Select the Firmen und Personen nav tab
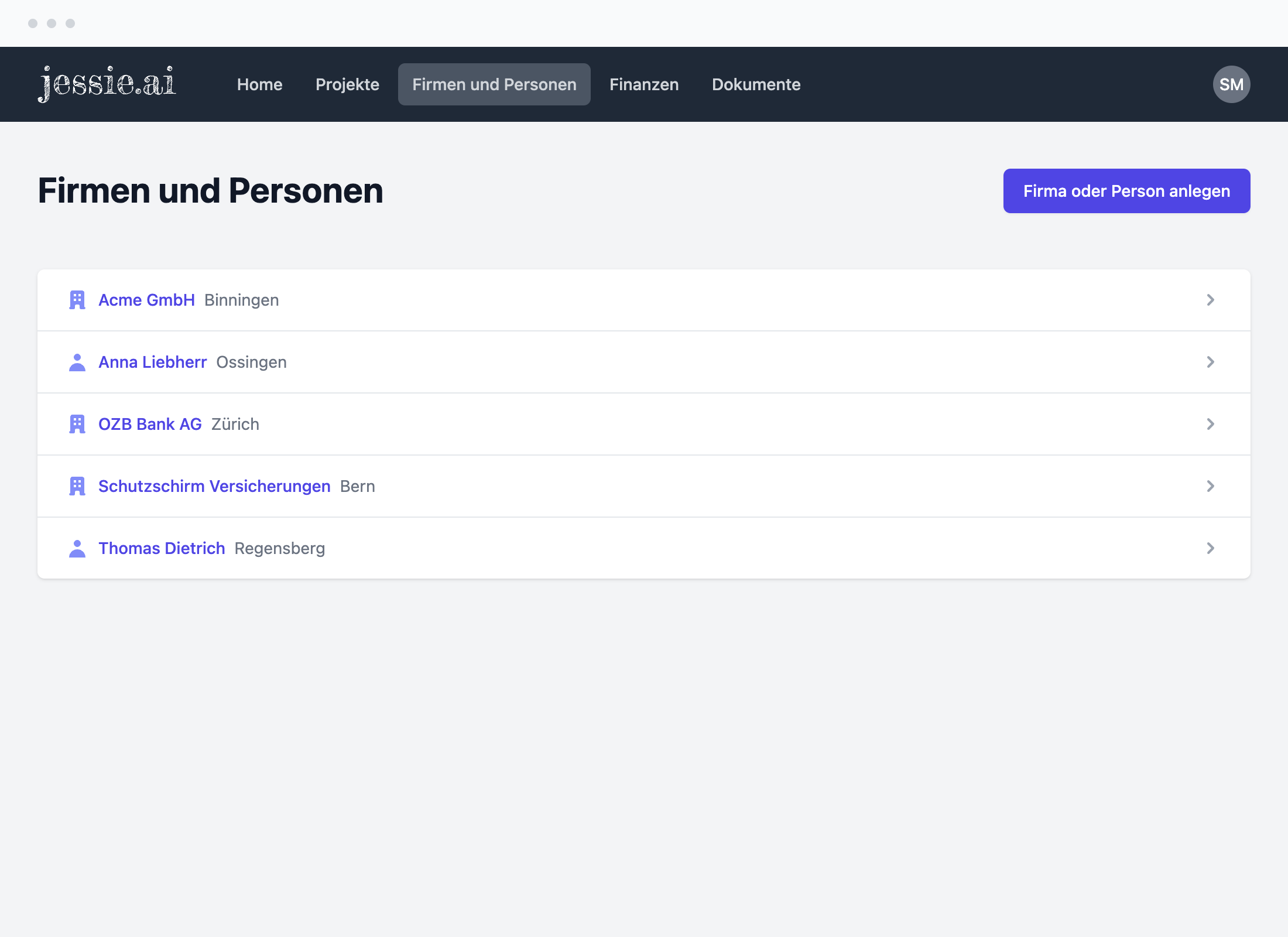Image resolution: width=1288 pixels, height=937 pixels. 494,84
